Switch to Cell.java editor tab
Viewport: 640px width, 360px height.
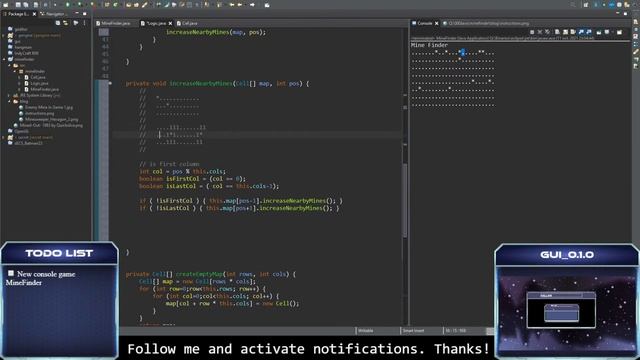pos(187,23)
